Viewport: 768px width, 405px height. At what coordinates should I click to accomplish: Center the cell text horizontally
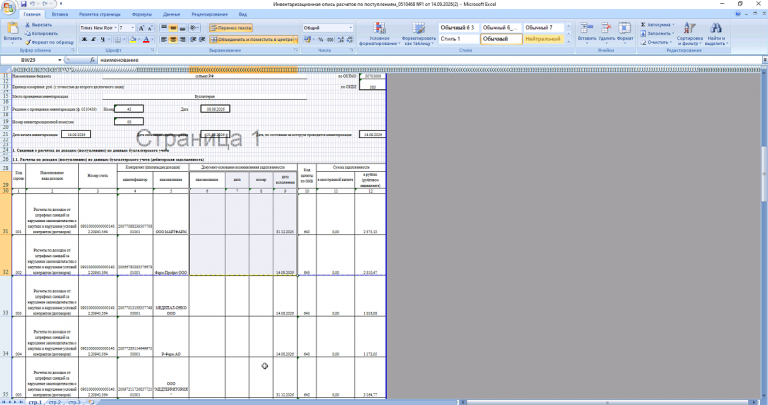pyautogui.click(x=173, y=39)
